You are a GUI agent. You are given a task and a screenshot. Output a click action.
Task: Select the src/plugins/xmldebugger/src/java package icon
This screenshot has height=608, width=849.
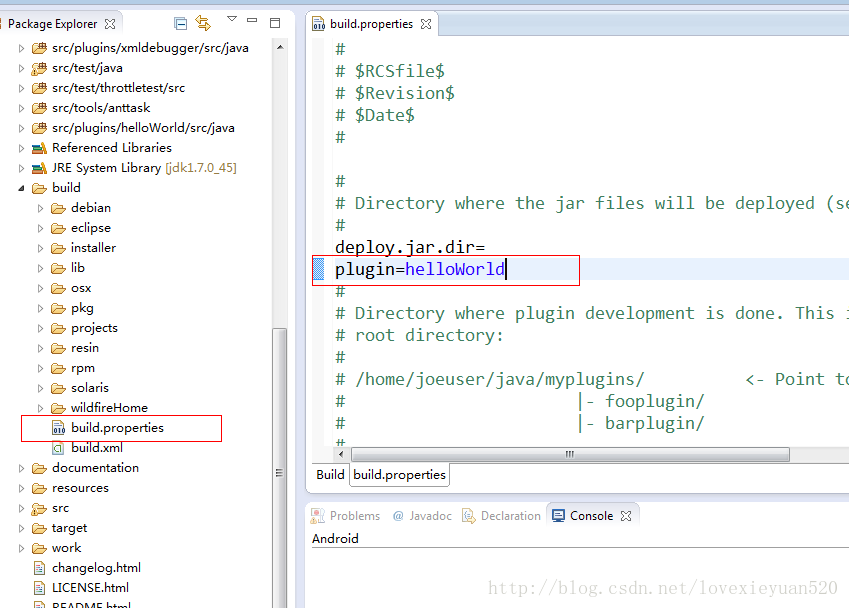(39, 48)
